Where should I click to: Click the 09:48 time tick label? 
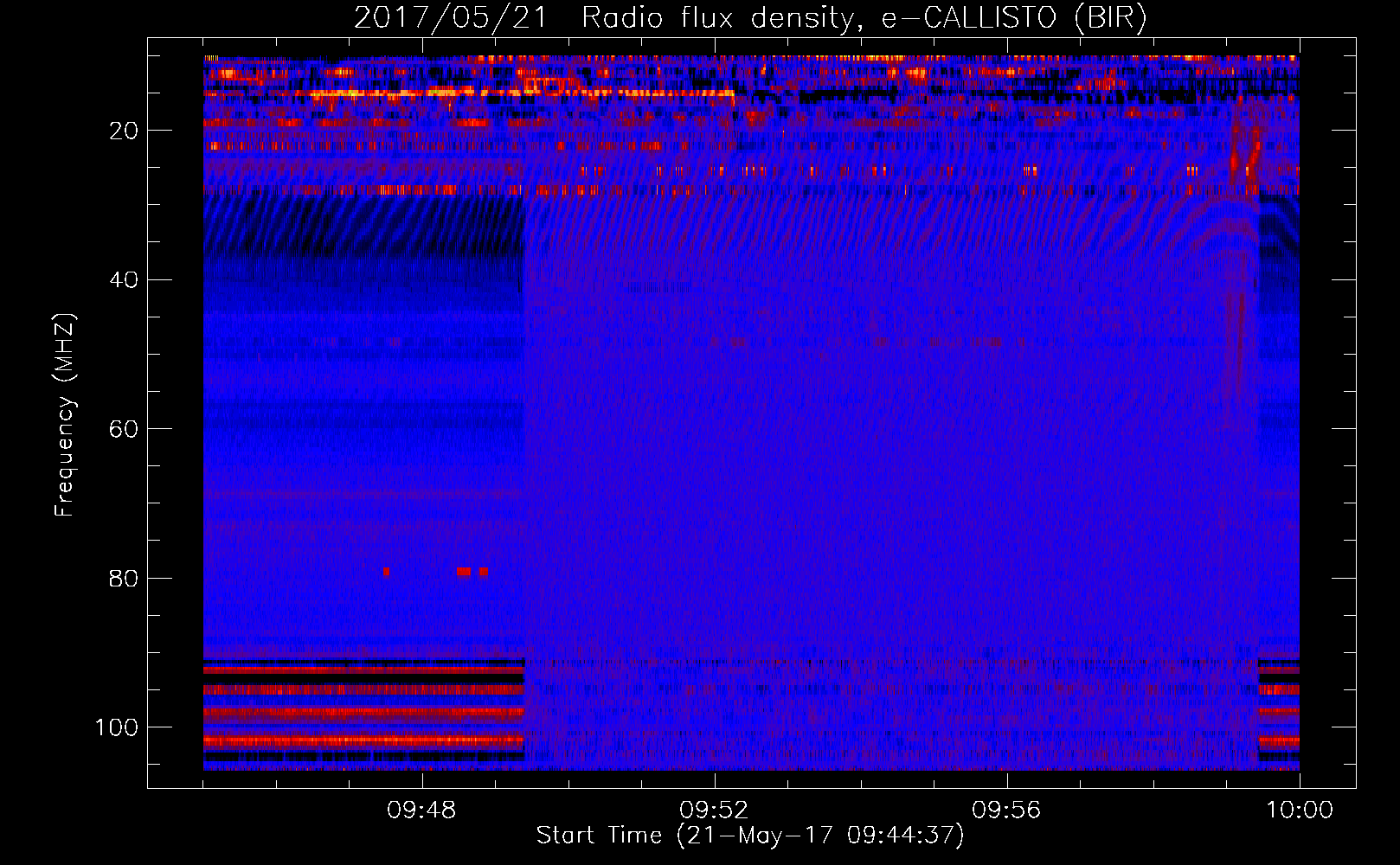click(421, 811)
